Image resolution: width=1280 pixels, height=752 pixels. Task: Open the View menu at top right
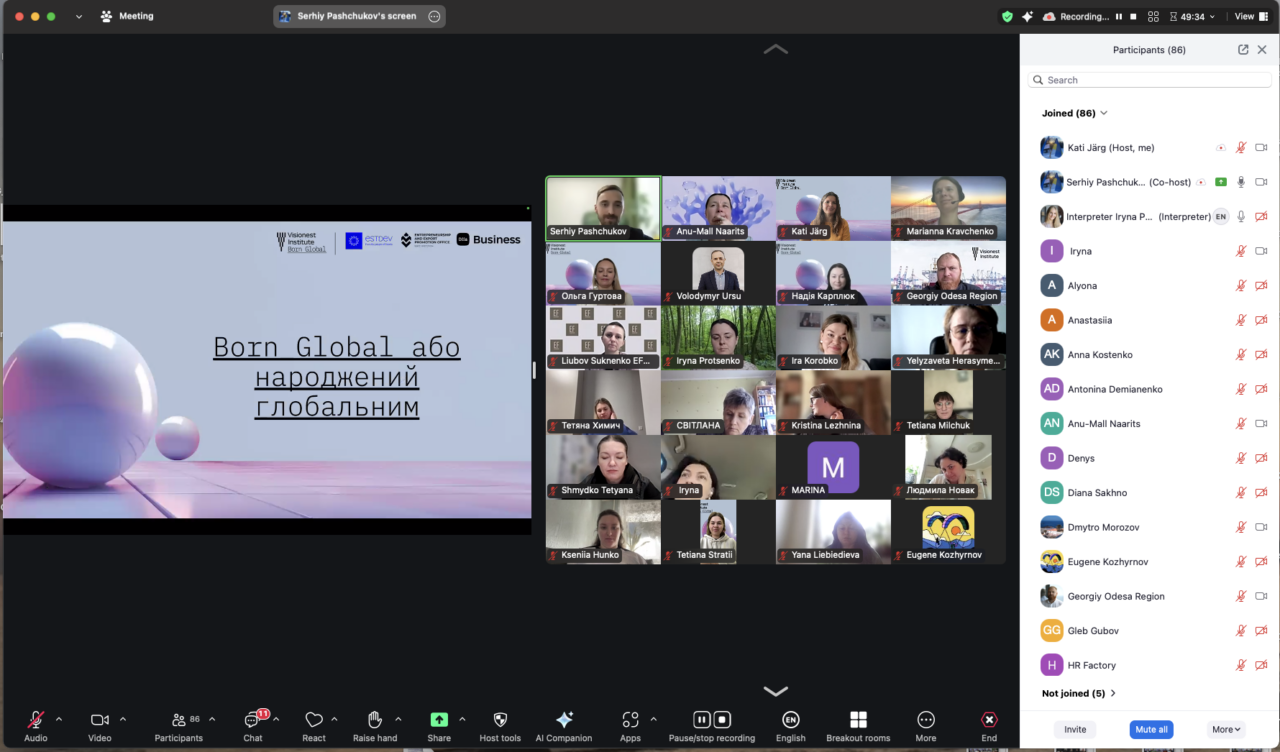pos(1244,16)
